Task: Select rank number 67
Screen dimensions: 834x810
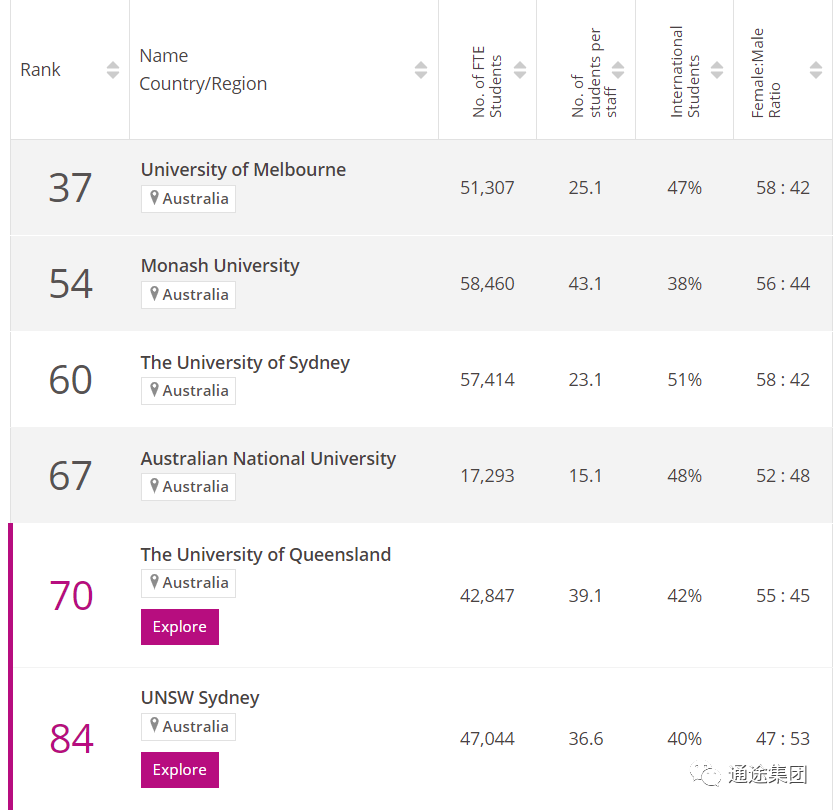Action: point(70,475)
